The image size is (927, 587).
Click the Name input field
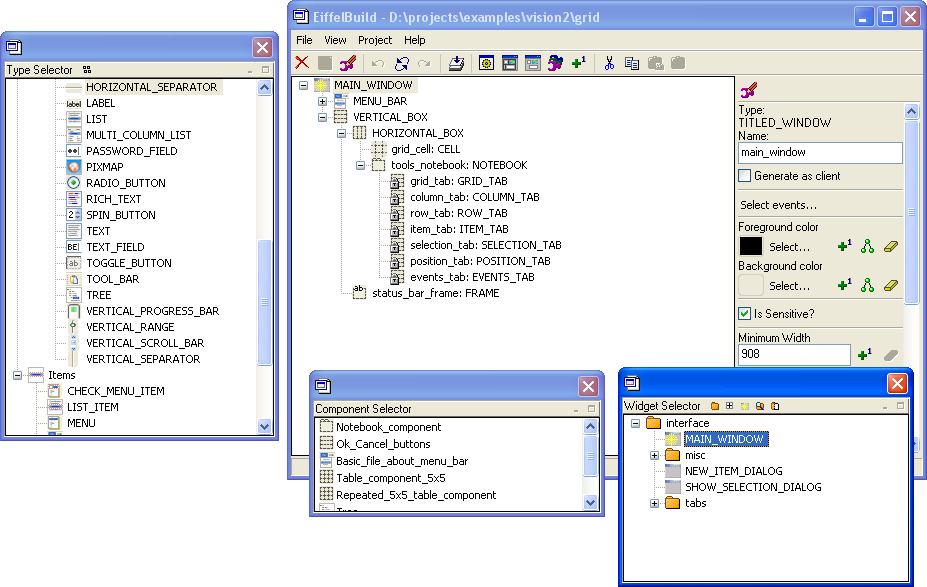tap(820, 153)
